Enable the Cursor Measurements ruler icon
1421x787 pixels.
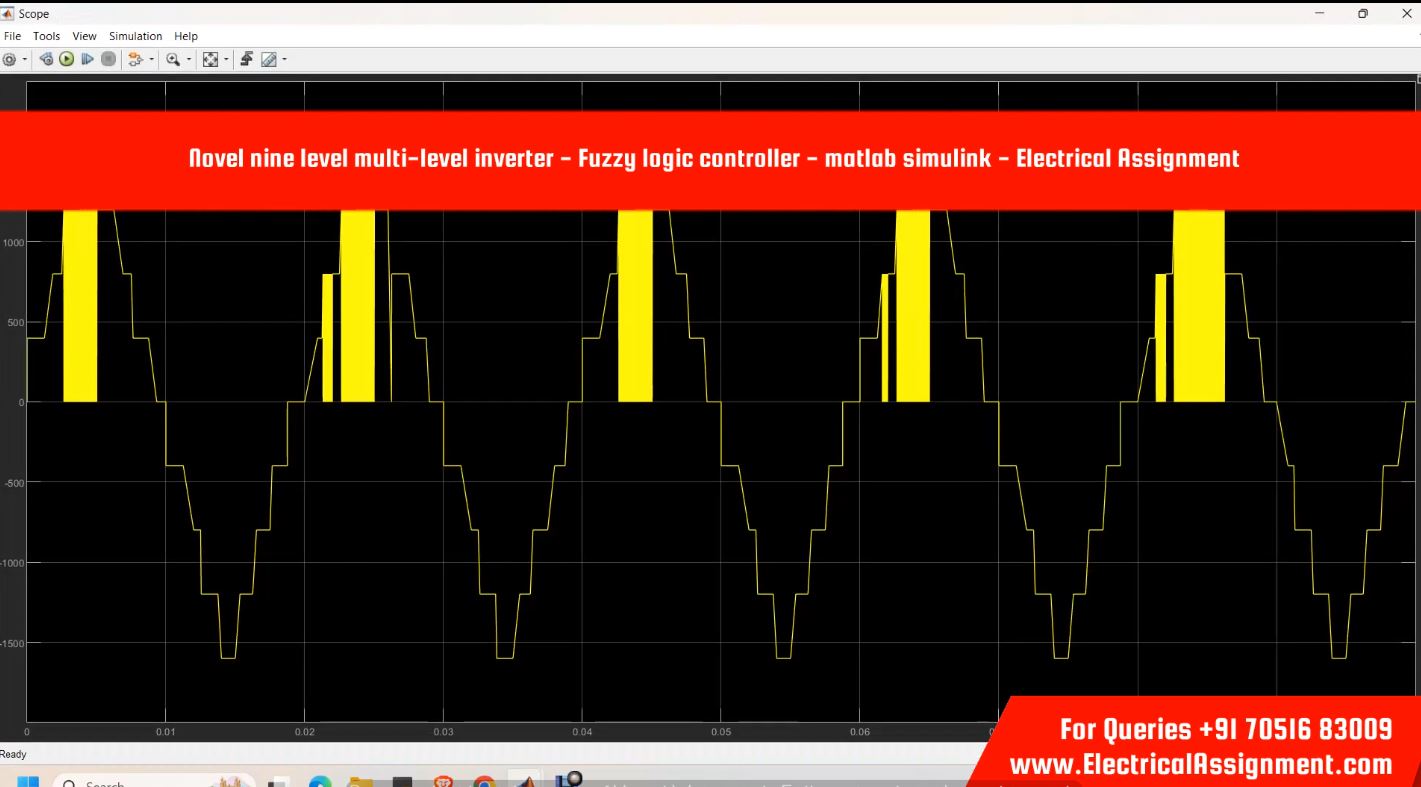click(268, 59)
